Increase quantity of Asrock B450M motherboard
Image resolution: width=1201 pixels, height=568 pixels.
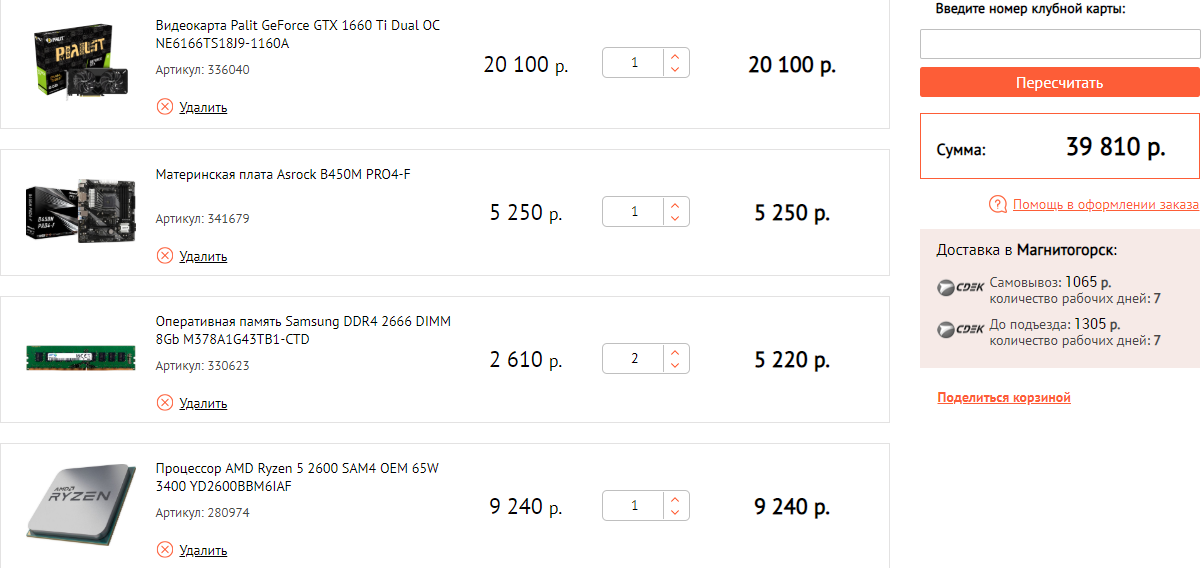pyautogui.click(x=675, y=205)
